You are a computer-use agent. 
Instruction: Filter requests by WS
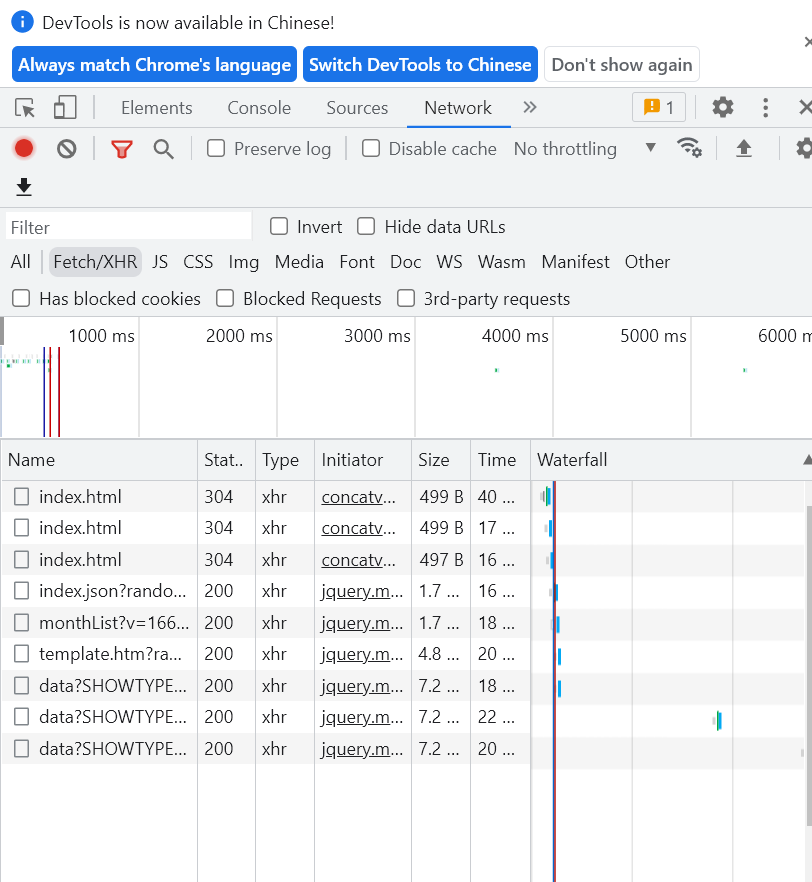[449, 262]
